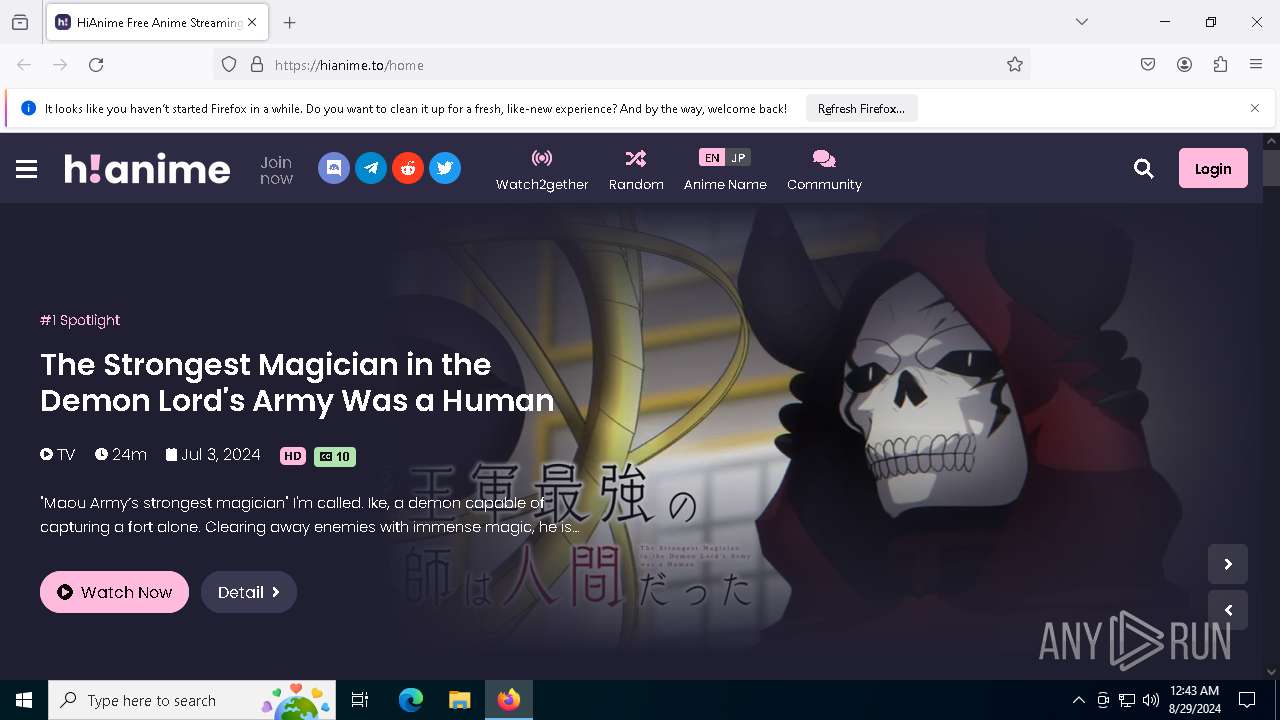Click the scrollbar down arrow
The width and height of the screenshot is (1280, 720).
[x=1271, y=672]
